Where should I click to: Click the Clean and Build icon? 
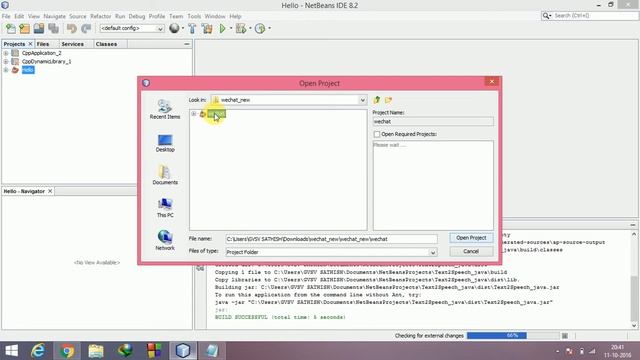tap(207, 29)
